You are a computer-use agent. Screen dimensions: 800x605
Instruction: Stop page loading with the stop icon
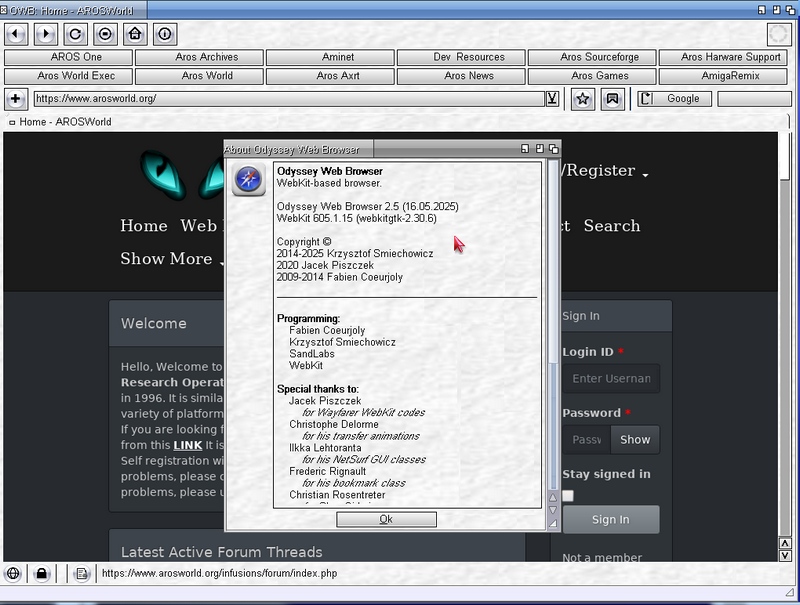pos(105,34)
